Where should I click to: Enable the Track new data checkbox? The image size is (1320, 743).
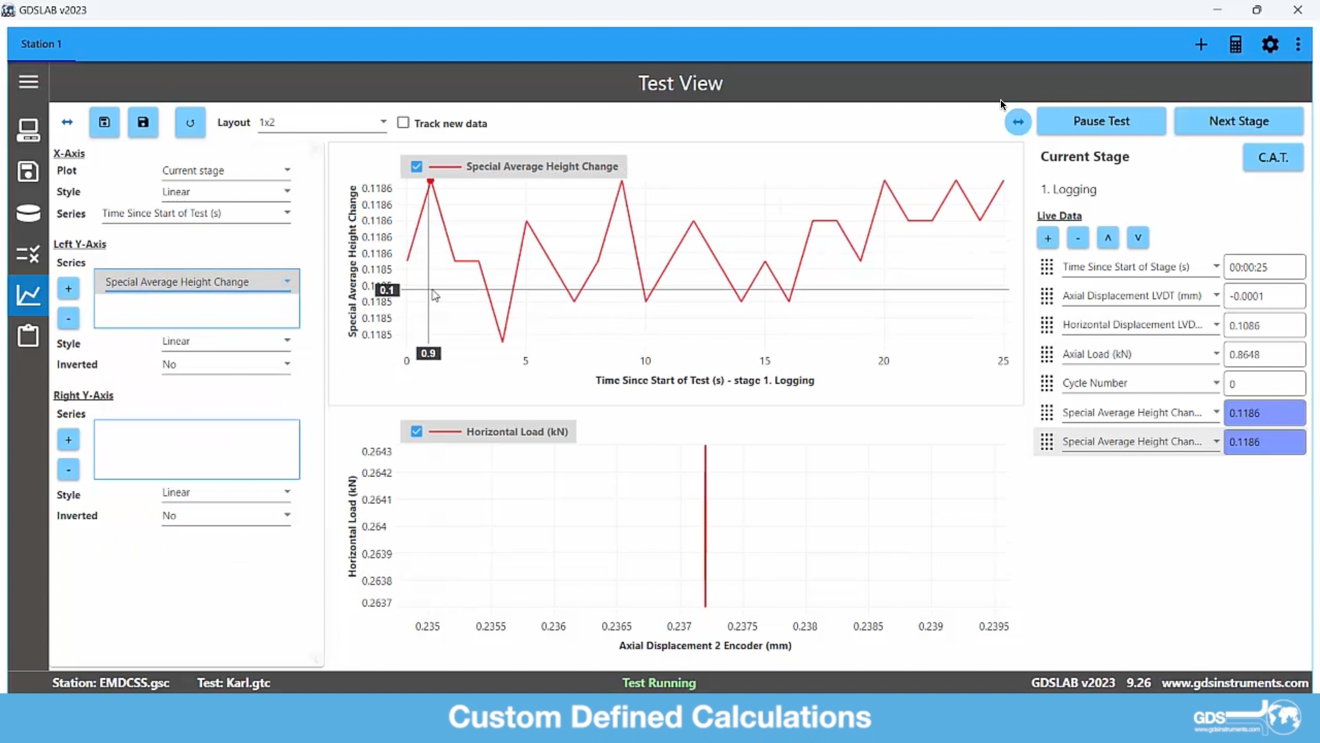point(403,123)
